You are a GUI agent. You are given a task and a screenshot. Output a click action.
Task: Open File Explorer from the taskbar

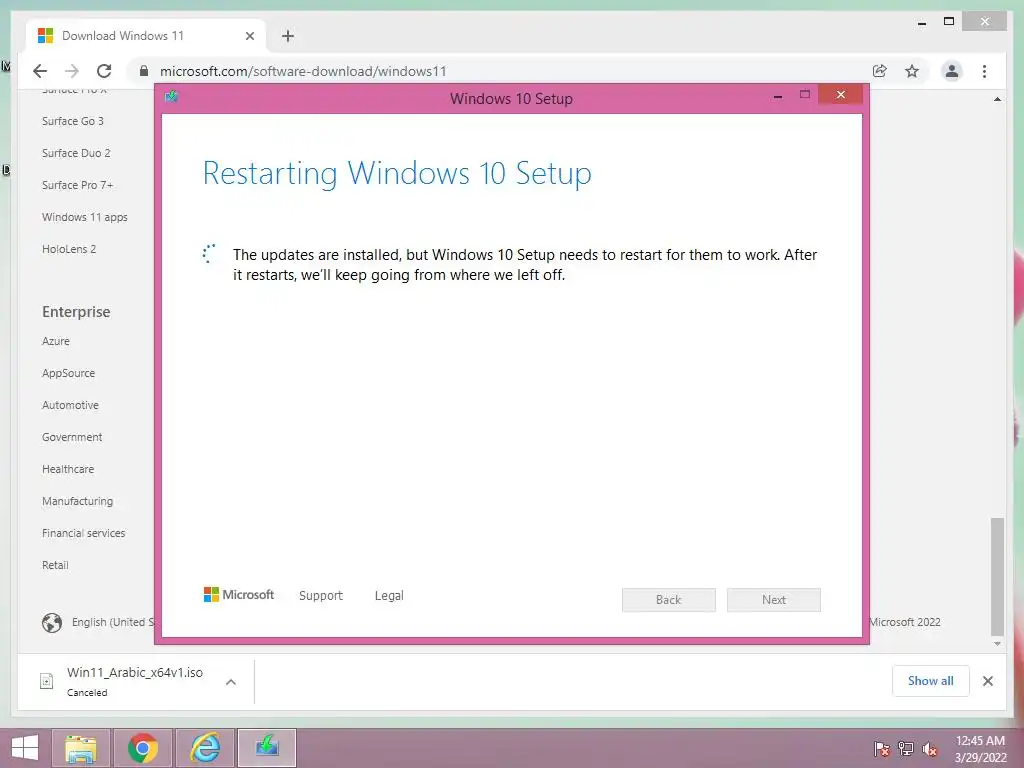click(81, 748)
